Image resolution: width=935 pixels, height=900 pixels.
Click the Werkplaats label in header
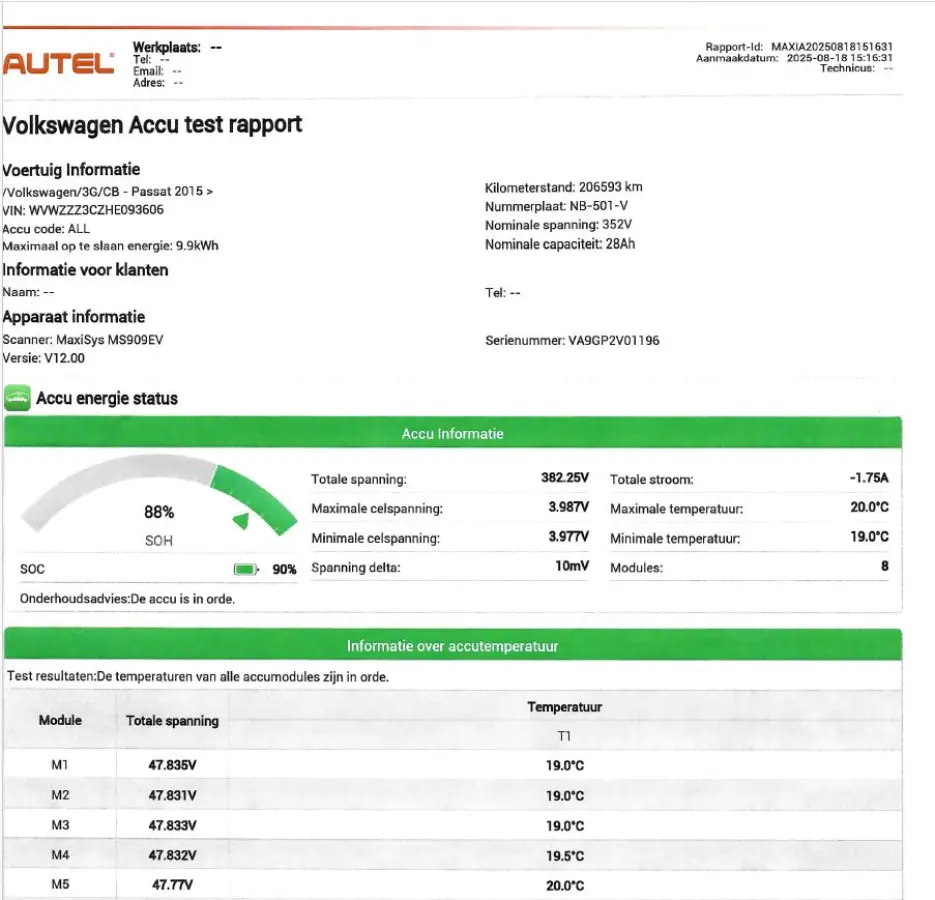click(x=166, y=47)
